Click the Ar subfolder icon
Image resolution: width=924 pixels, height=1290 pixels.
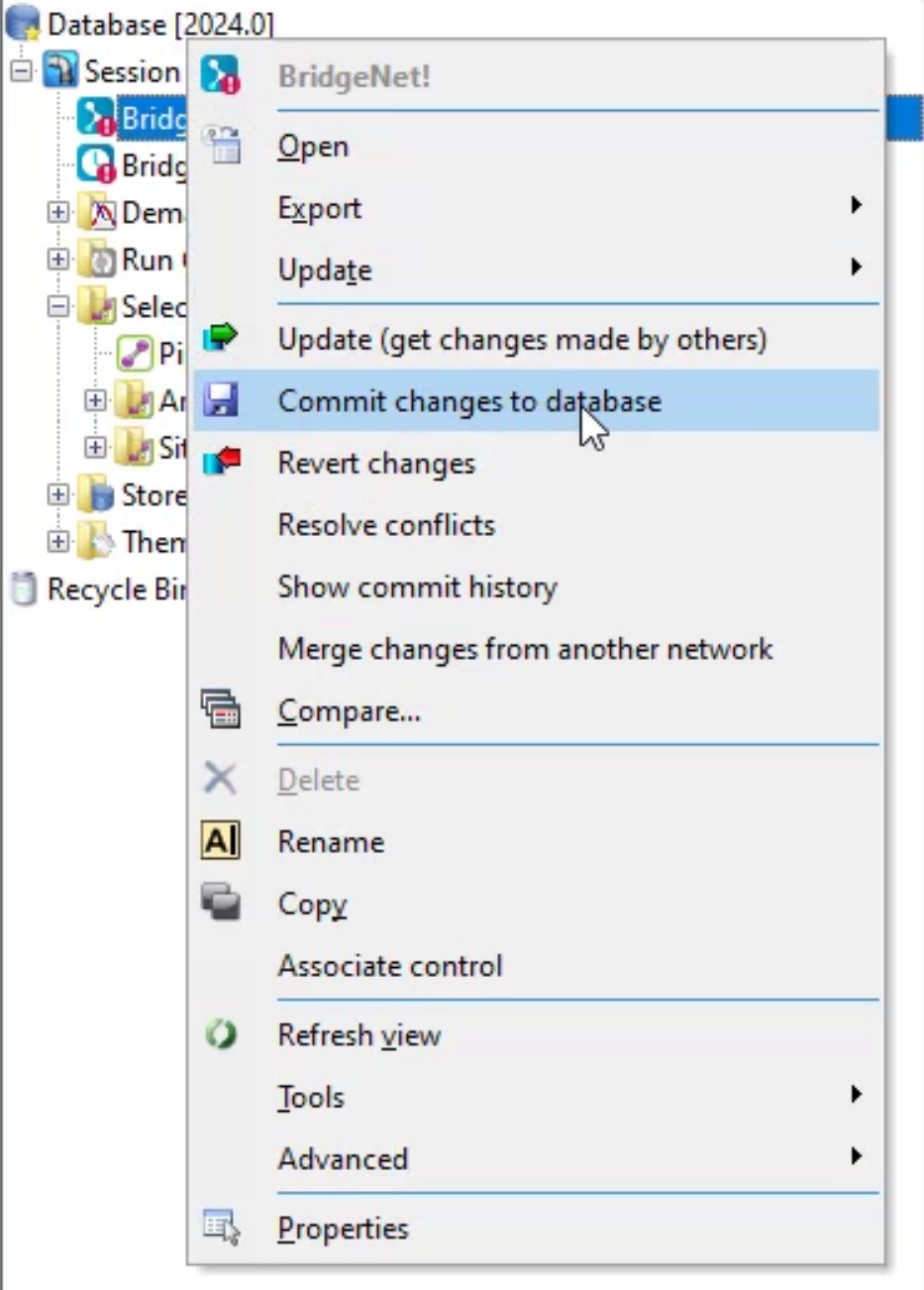135,400
